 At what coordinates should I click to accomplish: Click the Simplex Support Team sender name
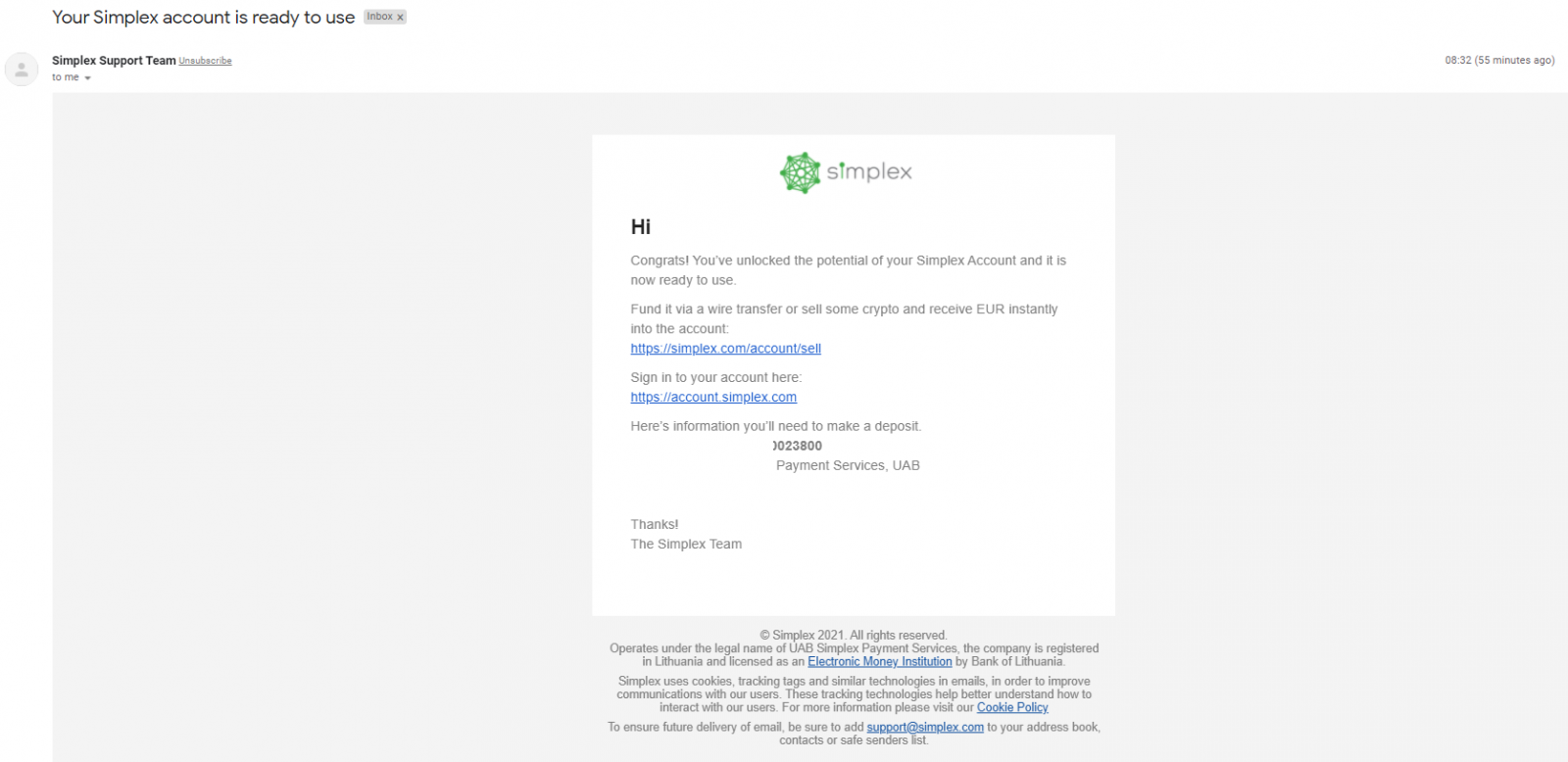click(114, 61)
